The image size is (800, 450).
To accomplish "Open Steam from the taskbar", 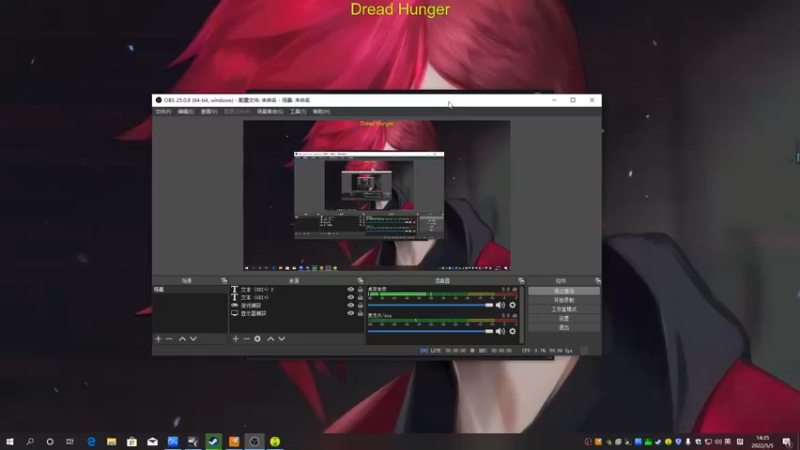I will pyautogui.click(x=214, y=441).
